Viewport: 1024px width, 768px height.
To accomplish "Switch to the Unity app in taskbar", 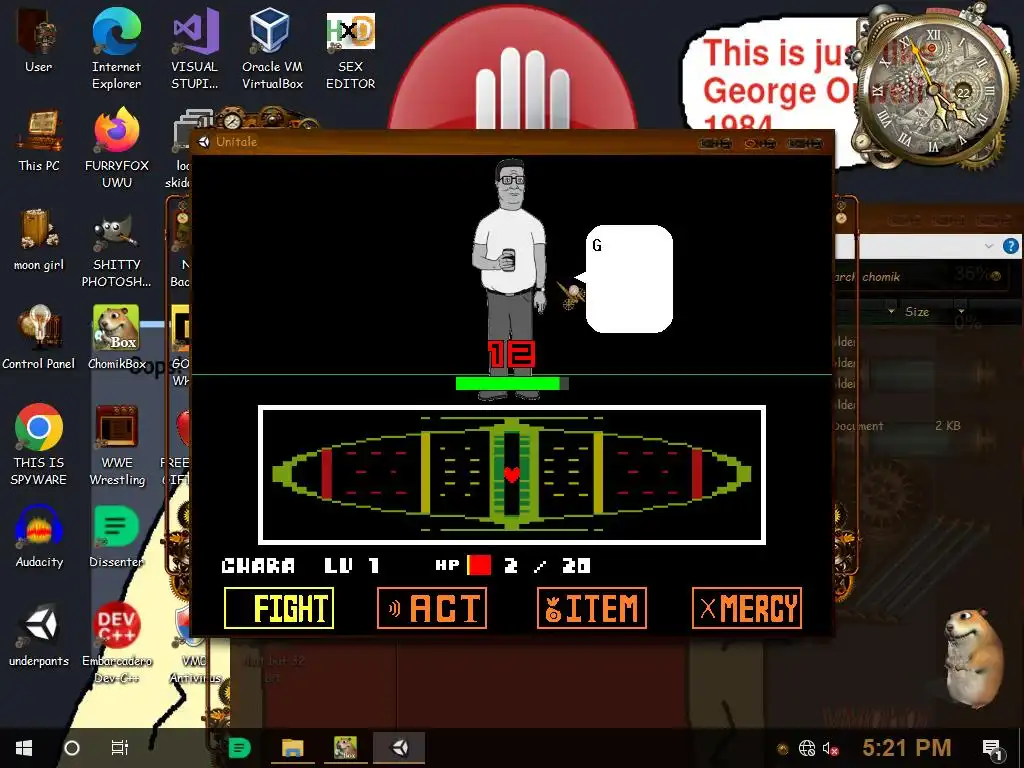I will [x=399, y=748].
